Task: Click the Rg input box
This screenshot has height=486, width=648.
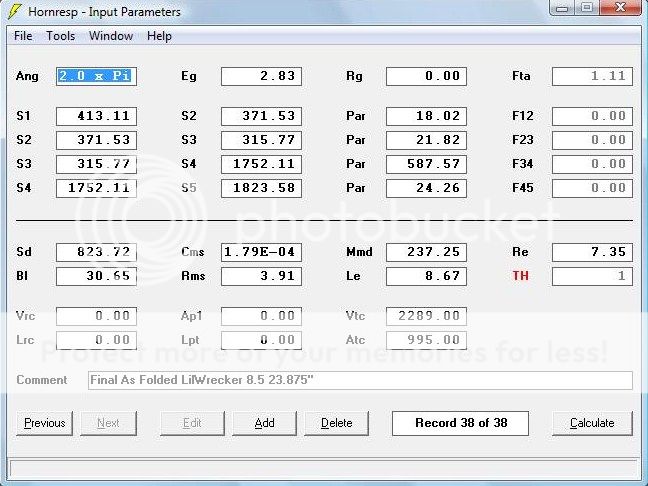Action: pos(426,76)
